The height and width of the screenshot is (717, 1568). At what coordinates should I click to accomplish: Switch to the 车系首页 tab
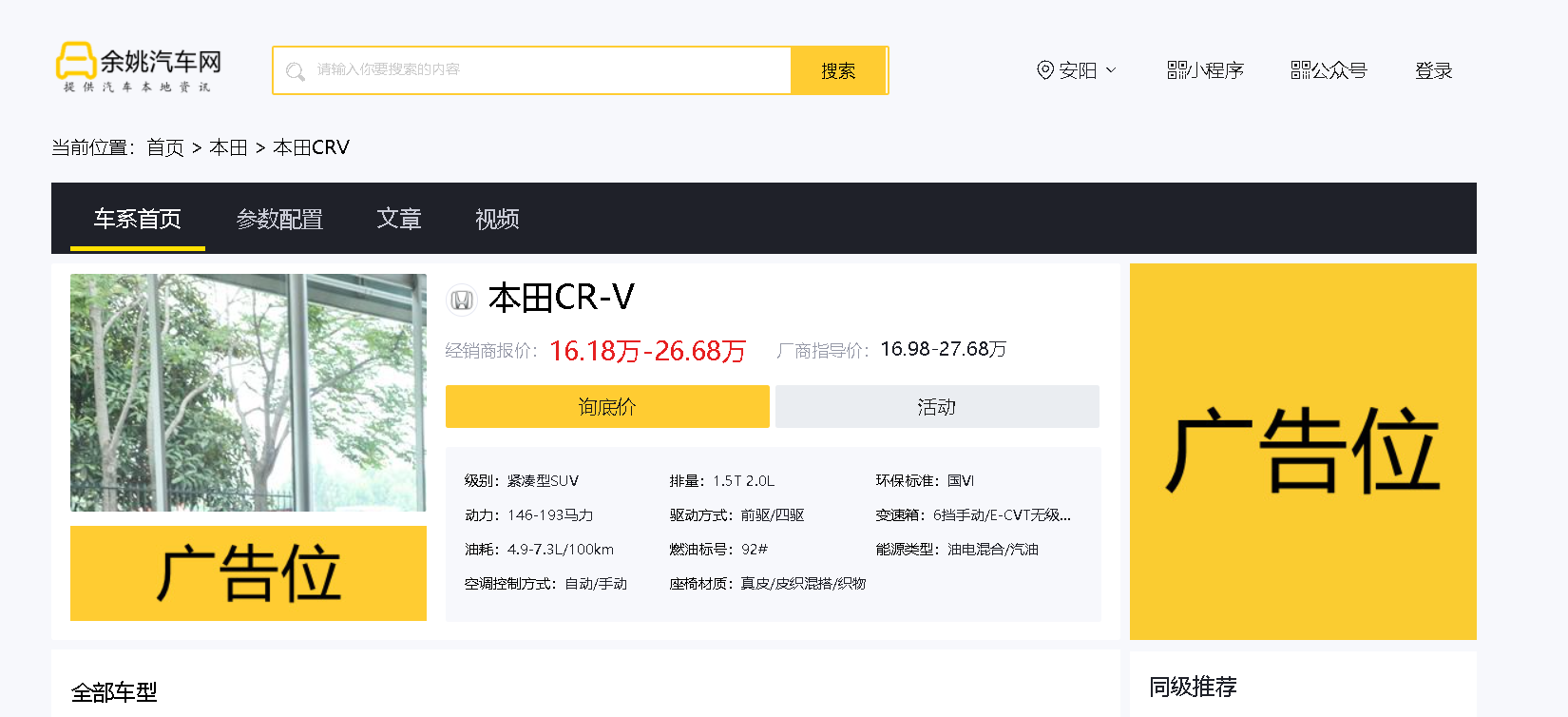(x=138, y=219)
